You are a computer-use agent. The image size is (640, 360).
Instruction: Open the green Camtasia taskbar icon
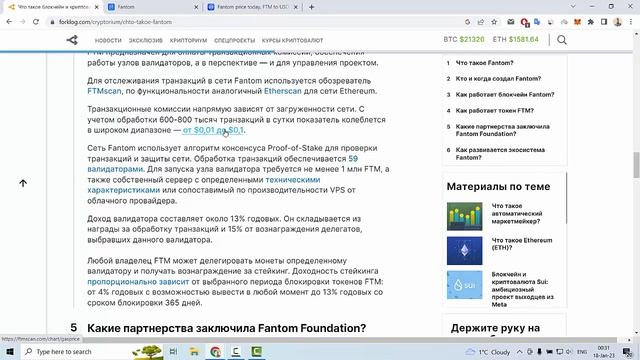257,351
